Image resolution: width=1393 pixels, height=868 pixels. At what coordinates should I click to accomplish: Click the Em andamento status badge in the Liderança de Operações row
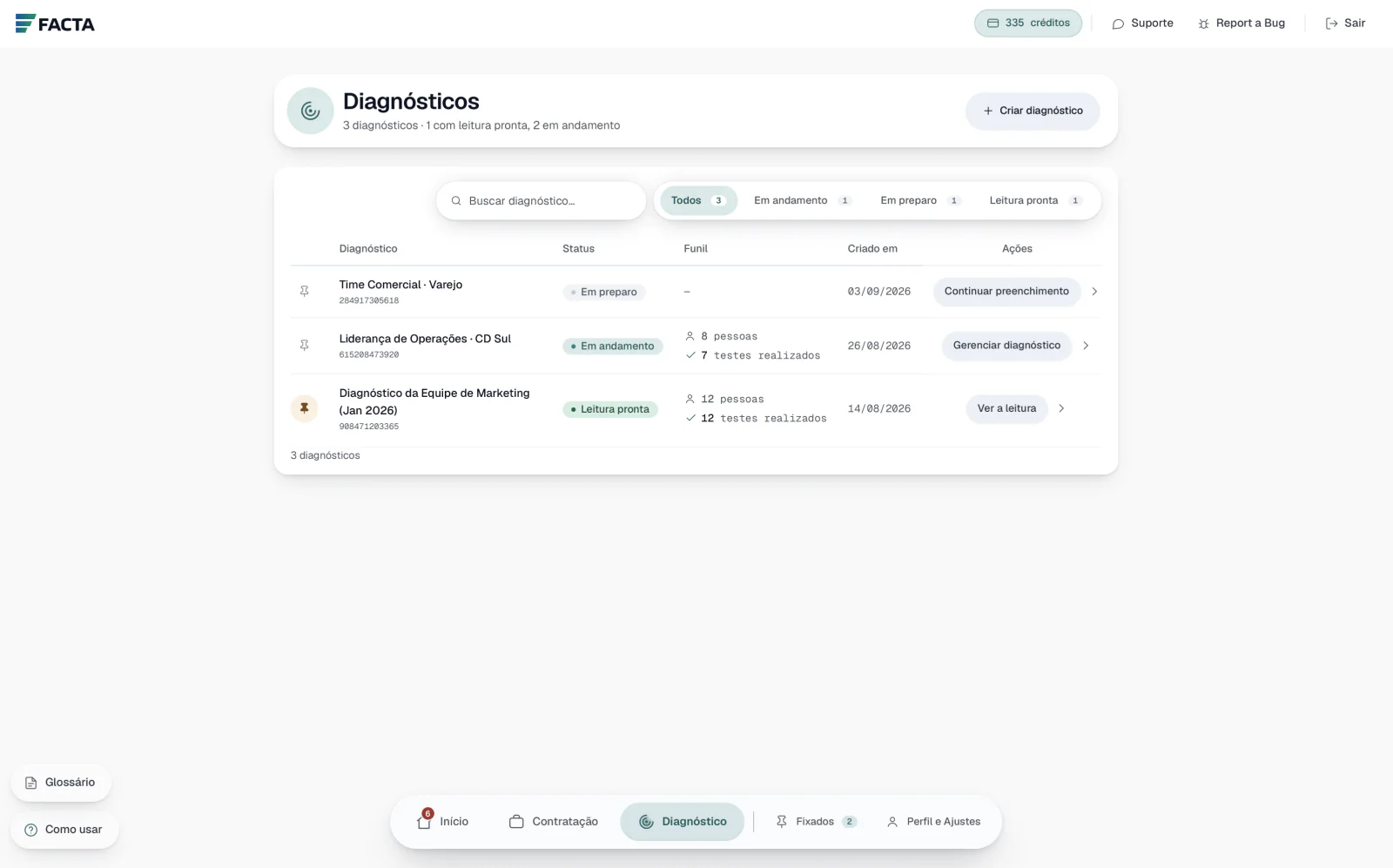613,347
